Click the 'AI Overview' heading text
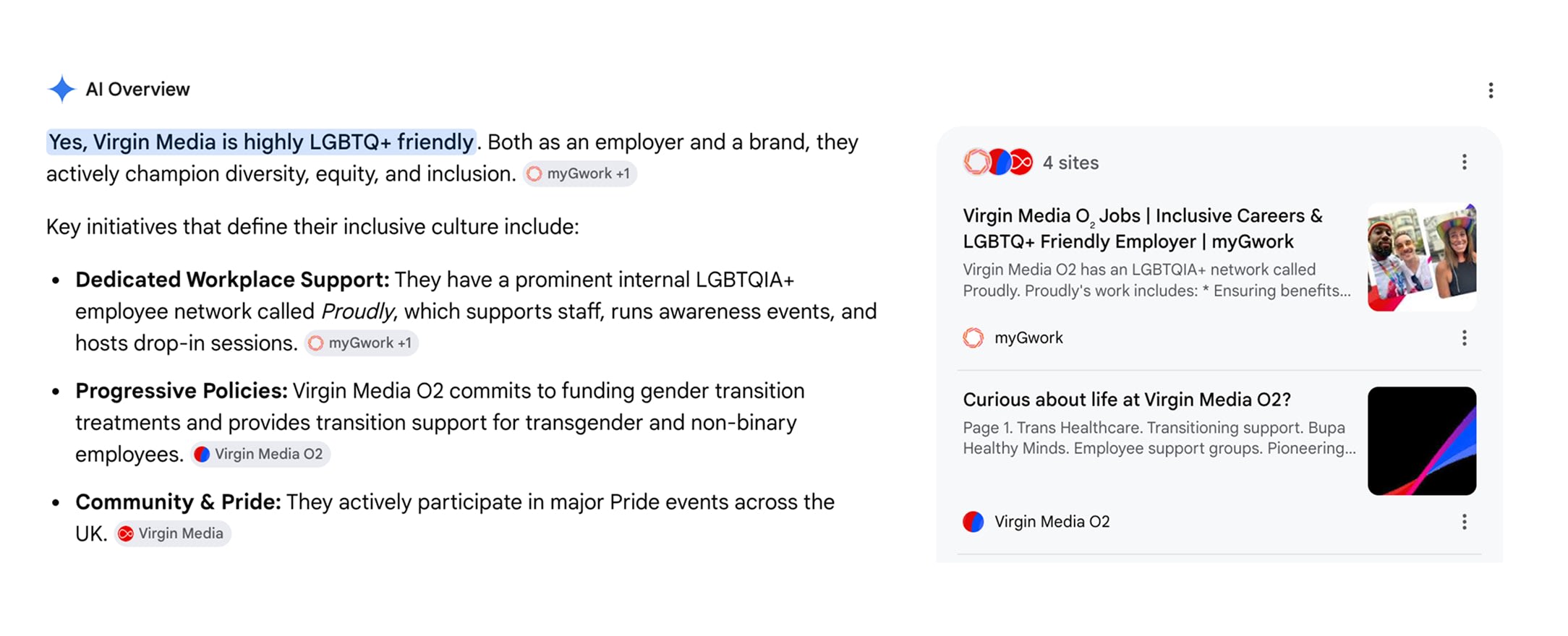 pyautogui.click(x=137, y=90)
